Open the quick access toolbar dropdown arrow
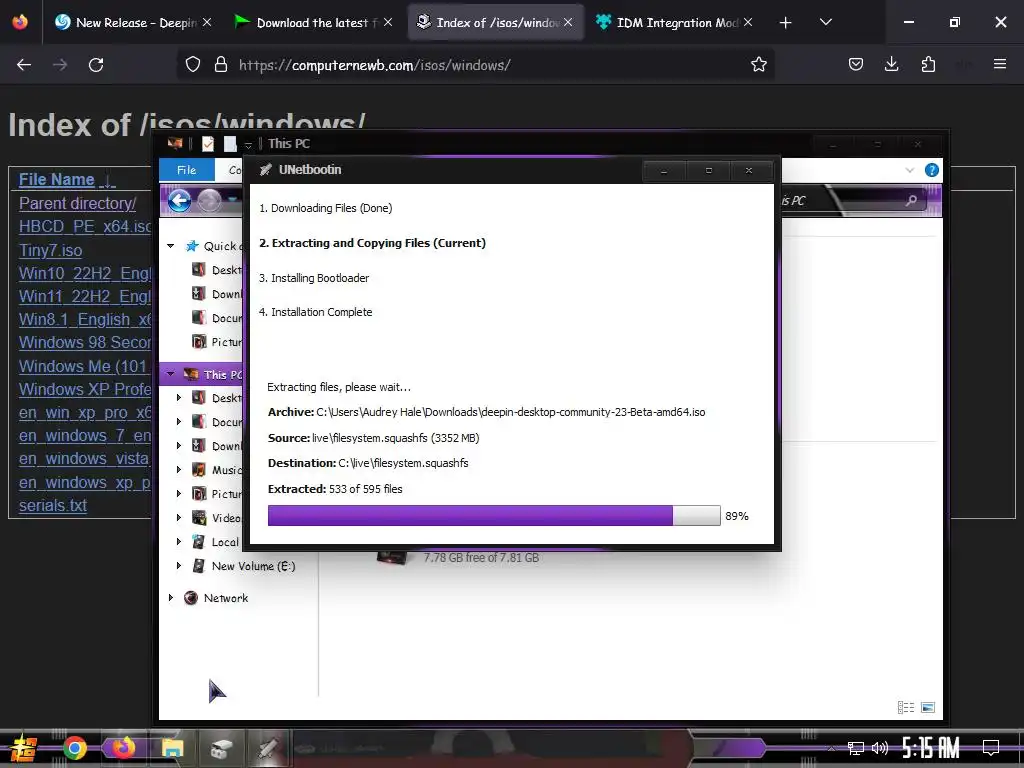Screen dimensions: 1024x768 click(248, 144)
